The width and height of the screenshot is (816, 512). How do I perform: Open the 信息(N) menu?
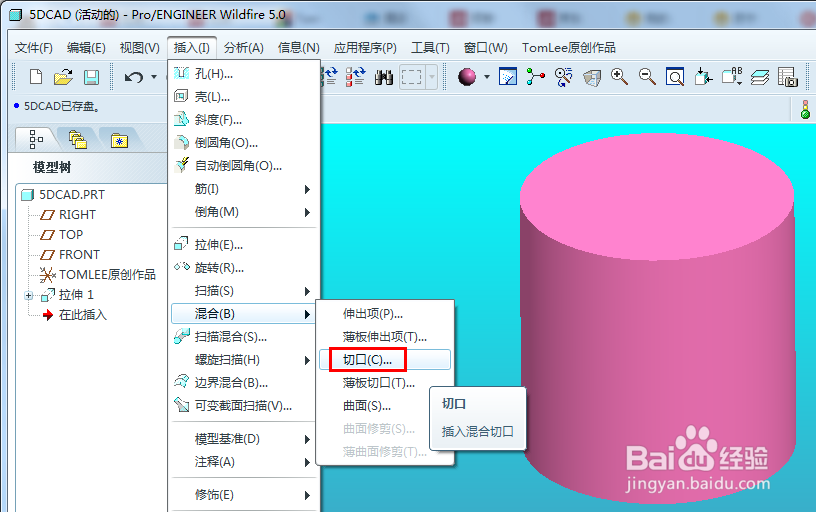299,48
